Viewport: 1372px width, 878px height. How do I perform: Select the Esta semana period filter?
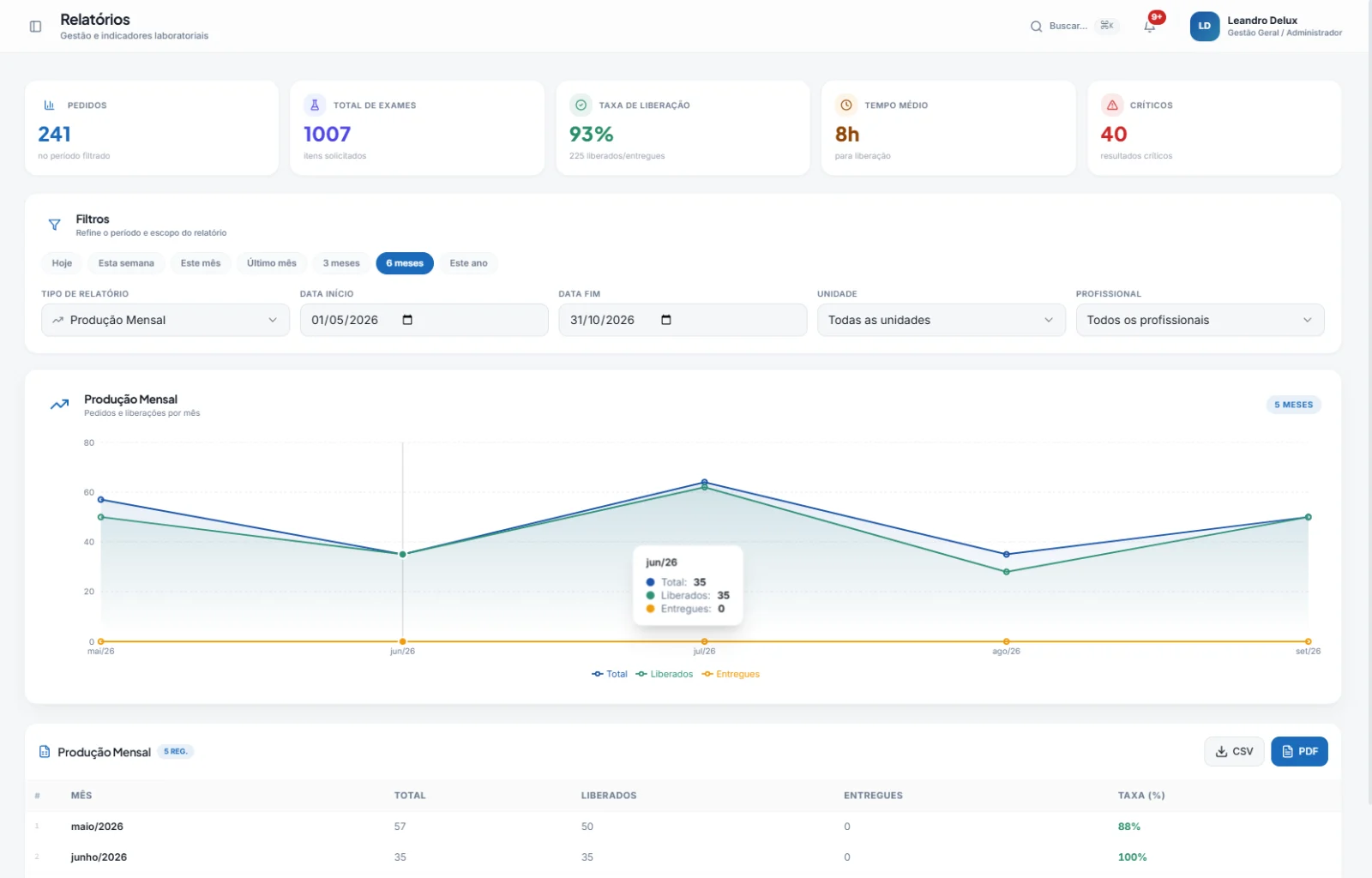pyautogui.click(x=126, y=263)
